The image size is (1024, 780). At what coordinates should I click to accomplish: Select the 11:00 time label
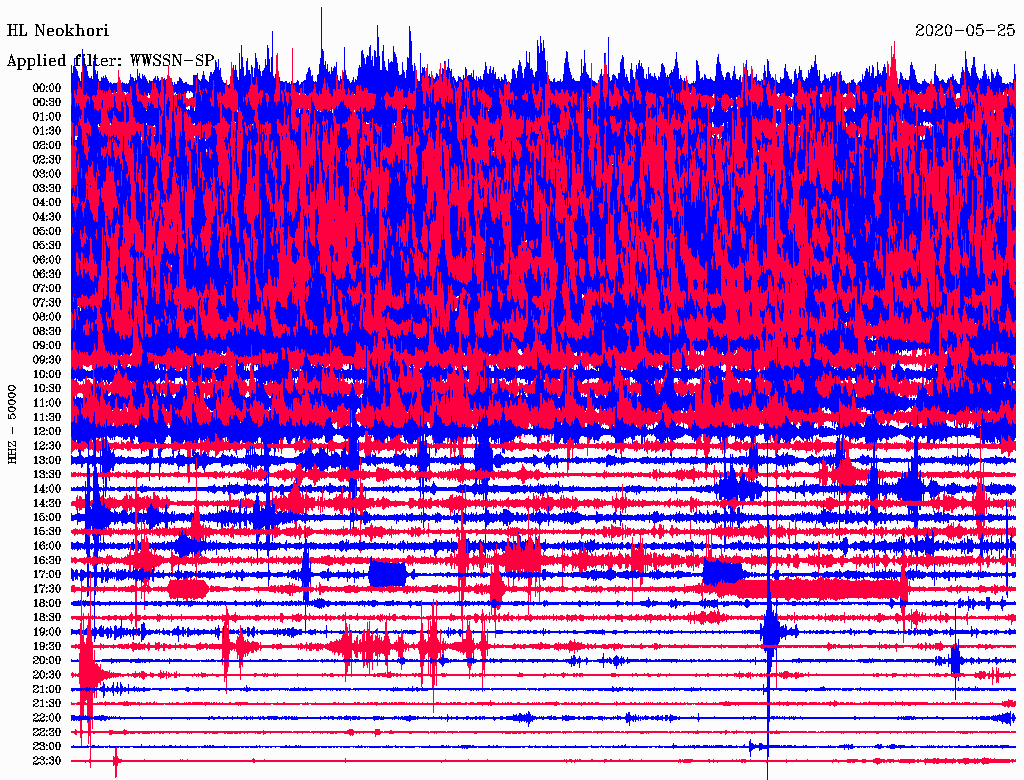click(x=47, y=403)
